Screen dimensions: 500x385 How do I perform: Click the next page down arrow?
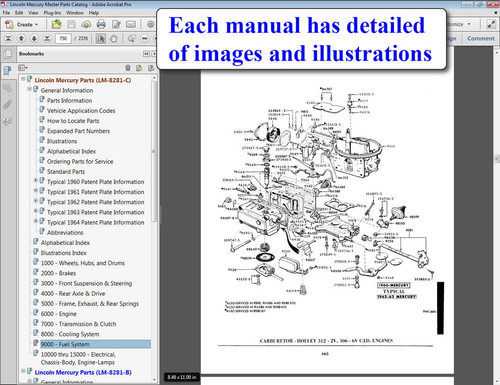tap(34, 39)
